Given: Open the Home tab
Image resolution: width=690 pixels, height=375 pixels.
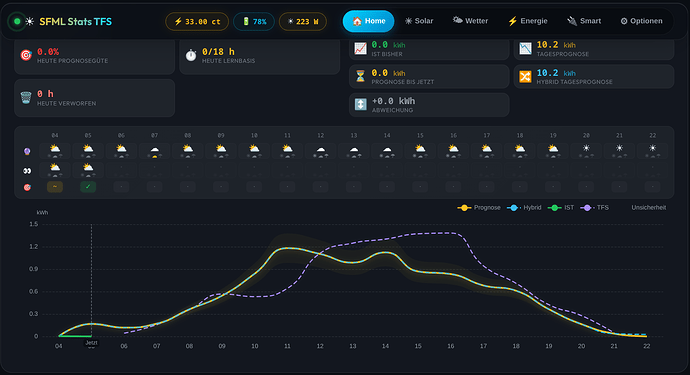Looking at the screenshot, I should 368,21.
